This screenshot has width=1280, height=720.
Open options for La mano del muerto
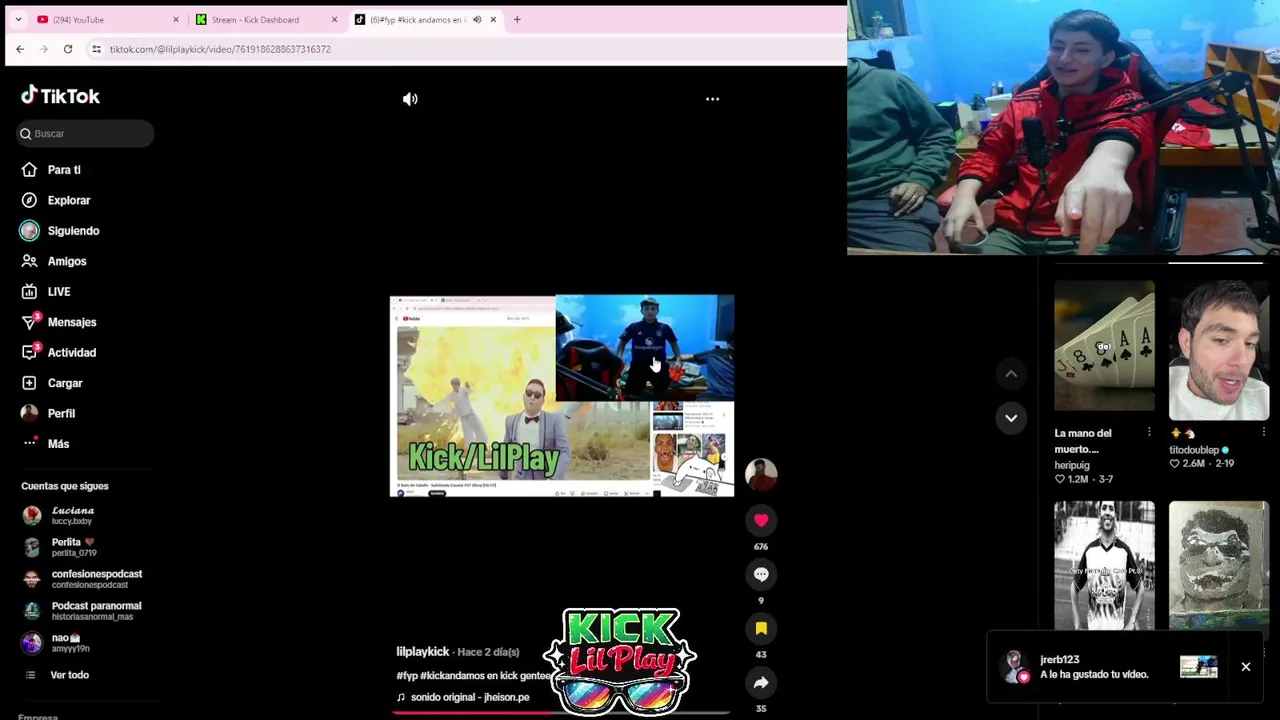pos(1149,433)
